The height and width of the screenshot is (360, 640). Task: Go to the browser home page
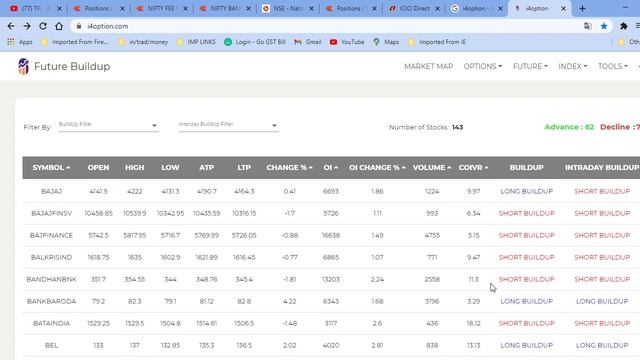[59, 26]
